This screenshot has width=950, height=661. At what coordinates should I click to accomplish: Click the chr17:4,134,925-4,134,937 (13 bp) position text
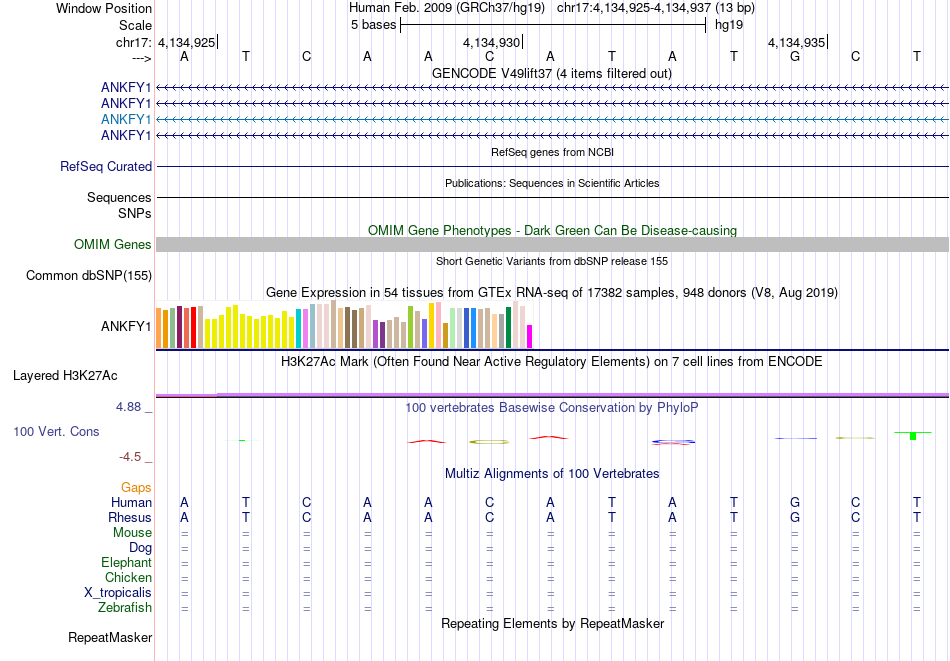[x=656, y=8]
